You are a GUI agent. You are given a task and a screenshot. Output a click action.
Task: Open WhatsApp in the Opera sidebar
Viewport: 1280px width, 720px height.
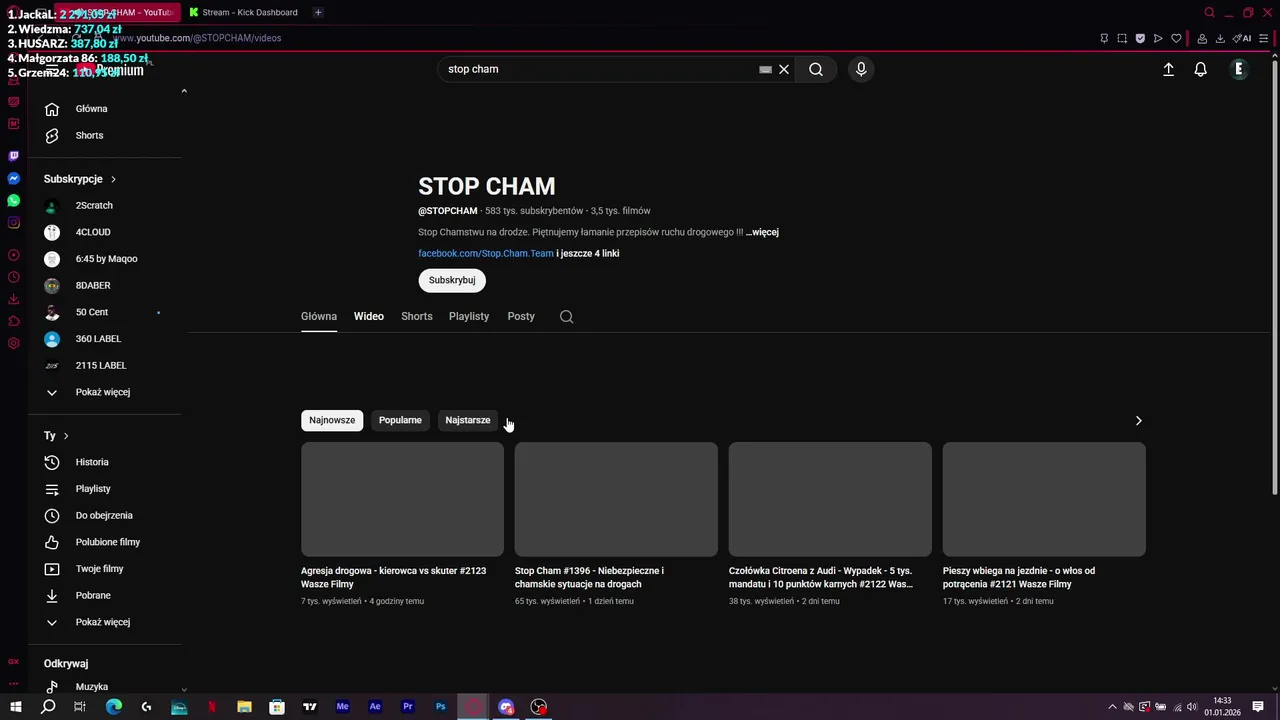pos(13,201)
